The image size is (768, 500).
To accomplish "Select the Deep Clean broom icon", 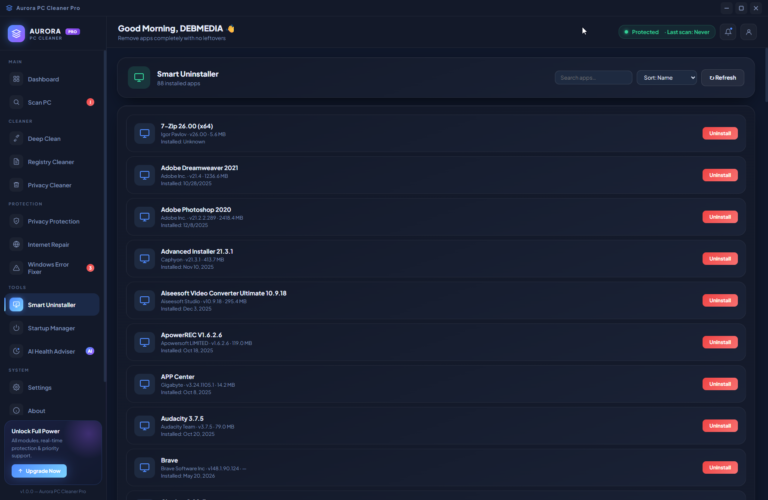I will pyautogui.click(x=16, y=139).
